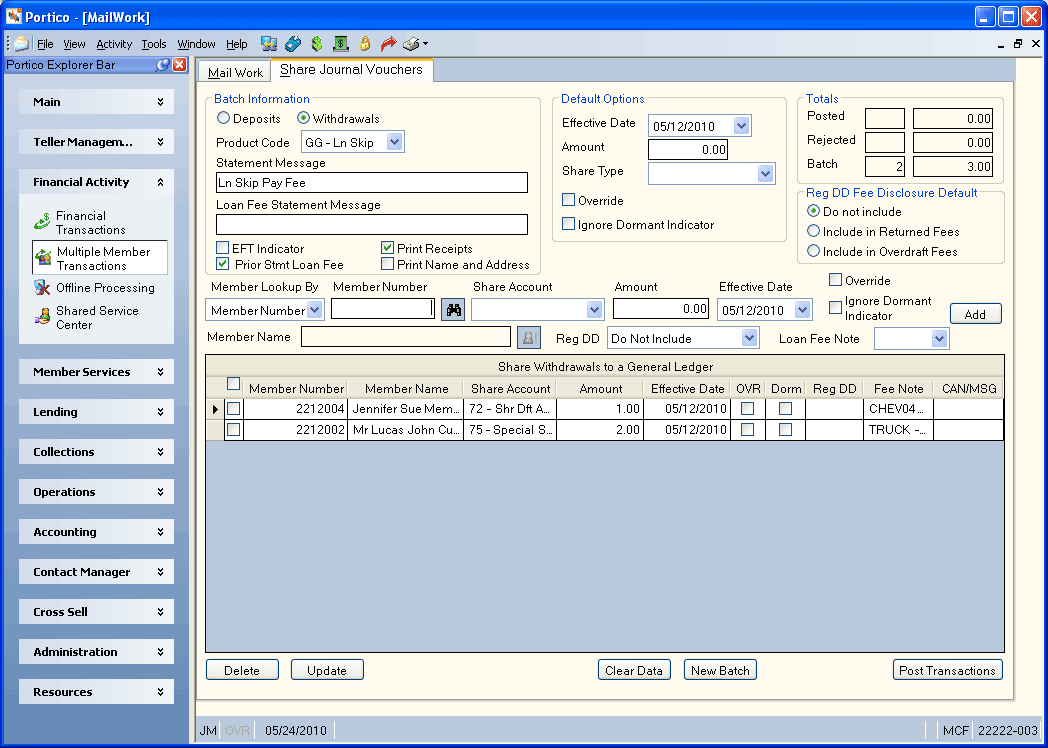Click the green dollar sign toolbar icon
This screenshot has width=1048, height=748.
317,44
